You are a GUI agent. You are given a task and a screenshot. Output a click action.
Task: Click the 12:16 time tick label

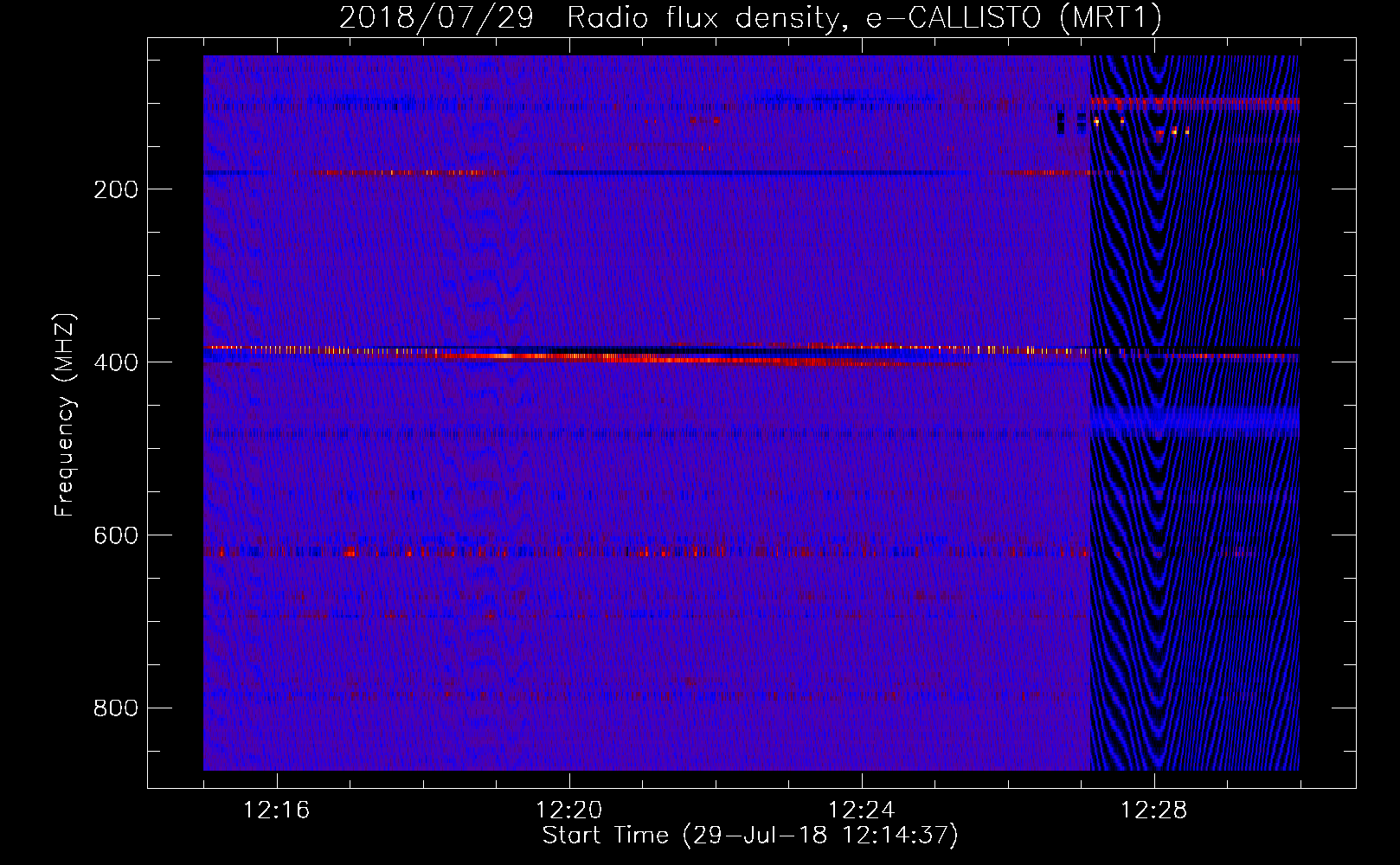[277, 810]
